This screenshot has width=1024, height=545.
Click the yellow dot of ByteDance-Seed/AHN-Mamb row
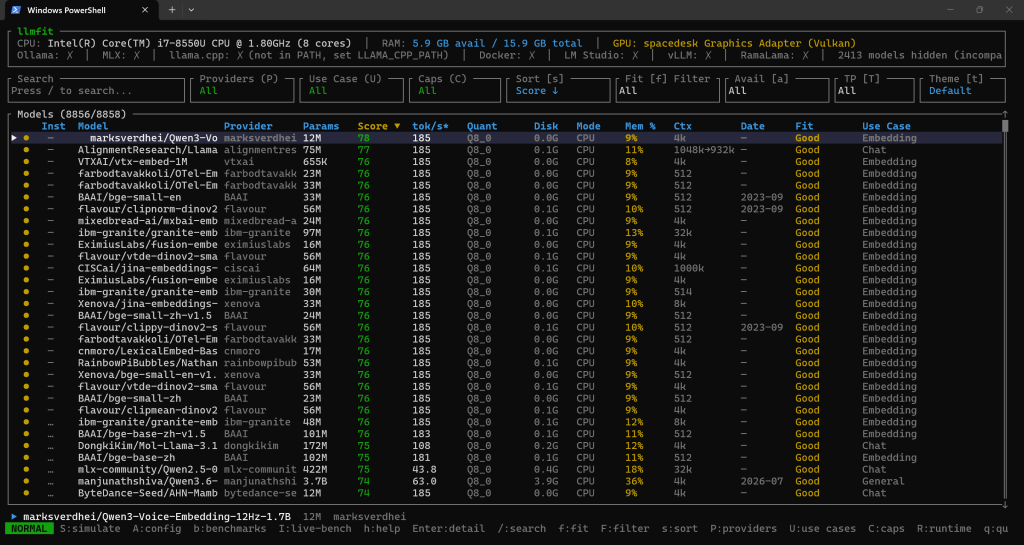(26, 493)
